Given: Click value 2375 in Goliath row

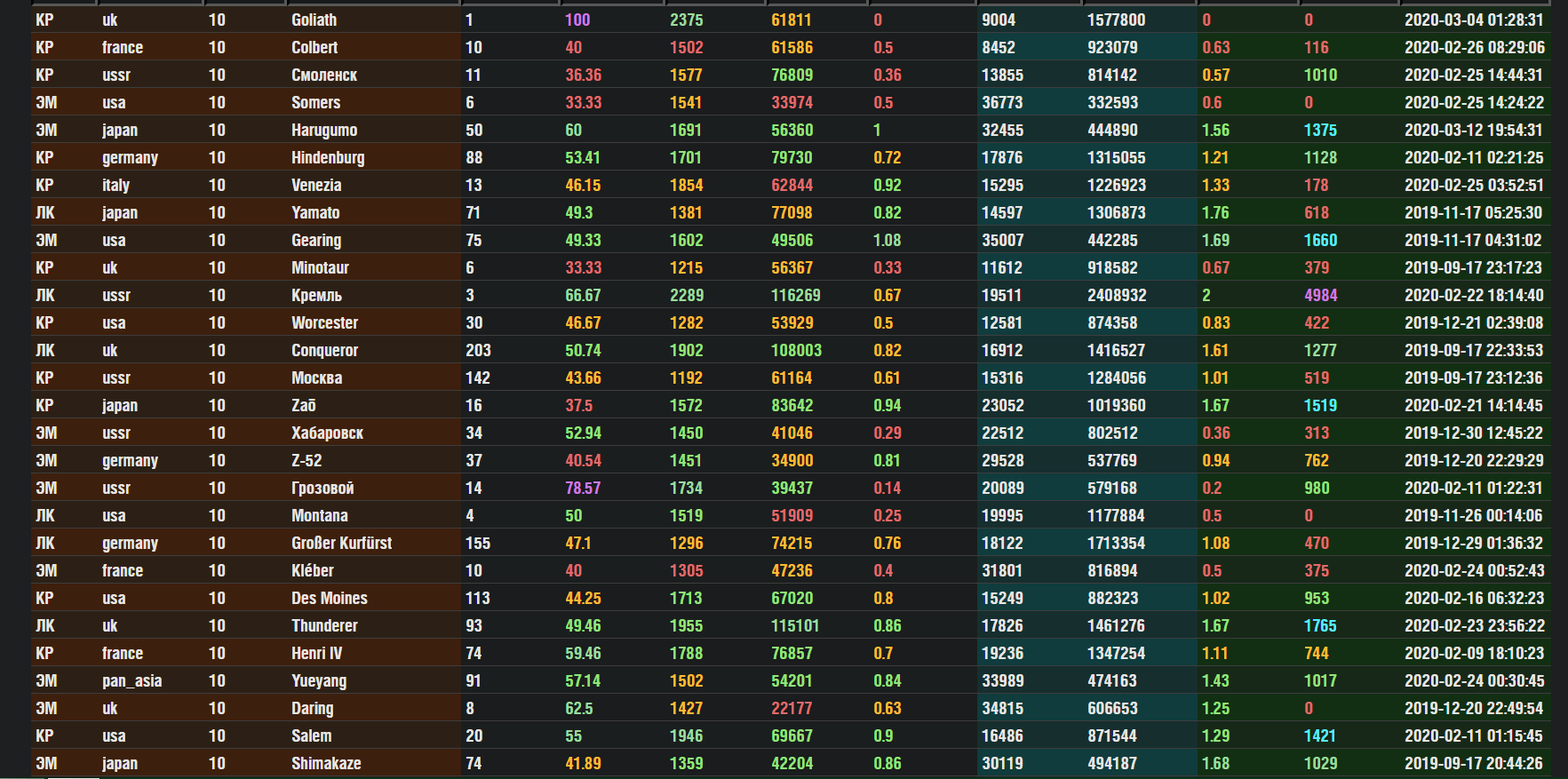Looking at the screenshot, I should click(687, 20).
